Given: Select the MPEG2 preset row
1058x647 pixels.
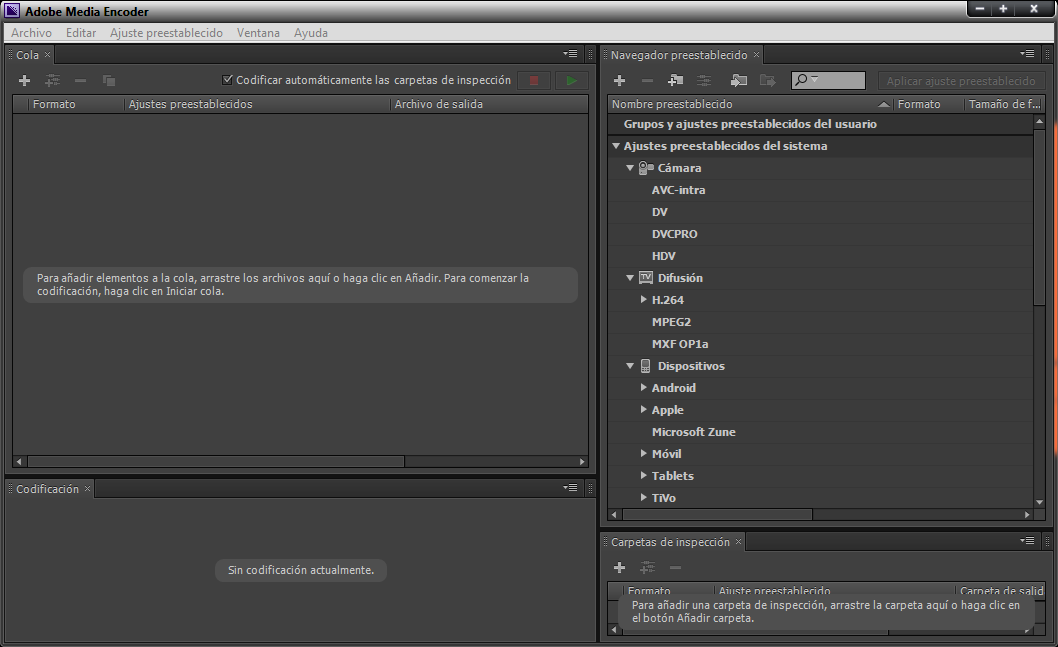Looking at the screenshot, I should 820,322.
